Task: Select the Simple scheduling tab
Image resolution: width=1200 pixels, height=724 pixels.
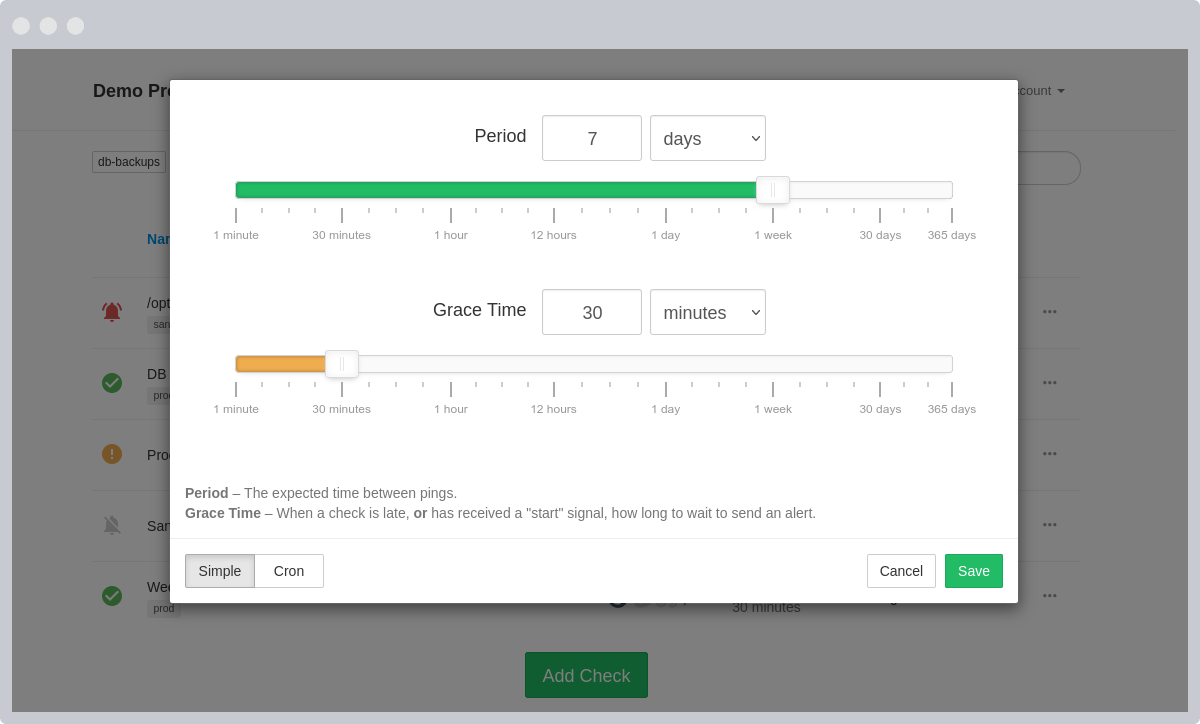Action: pyautogui.click(x=219, y=571)
